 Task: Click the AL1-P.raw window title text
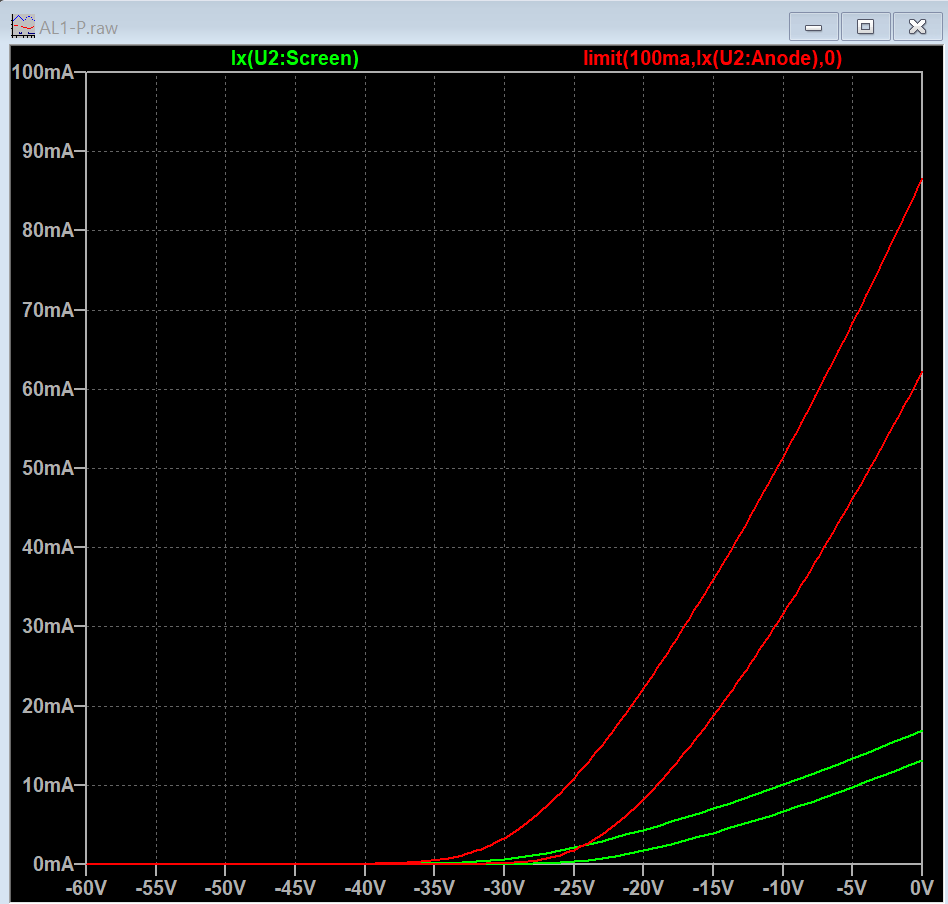click(79, 28)
